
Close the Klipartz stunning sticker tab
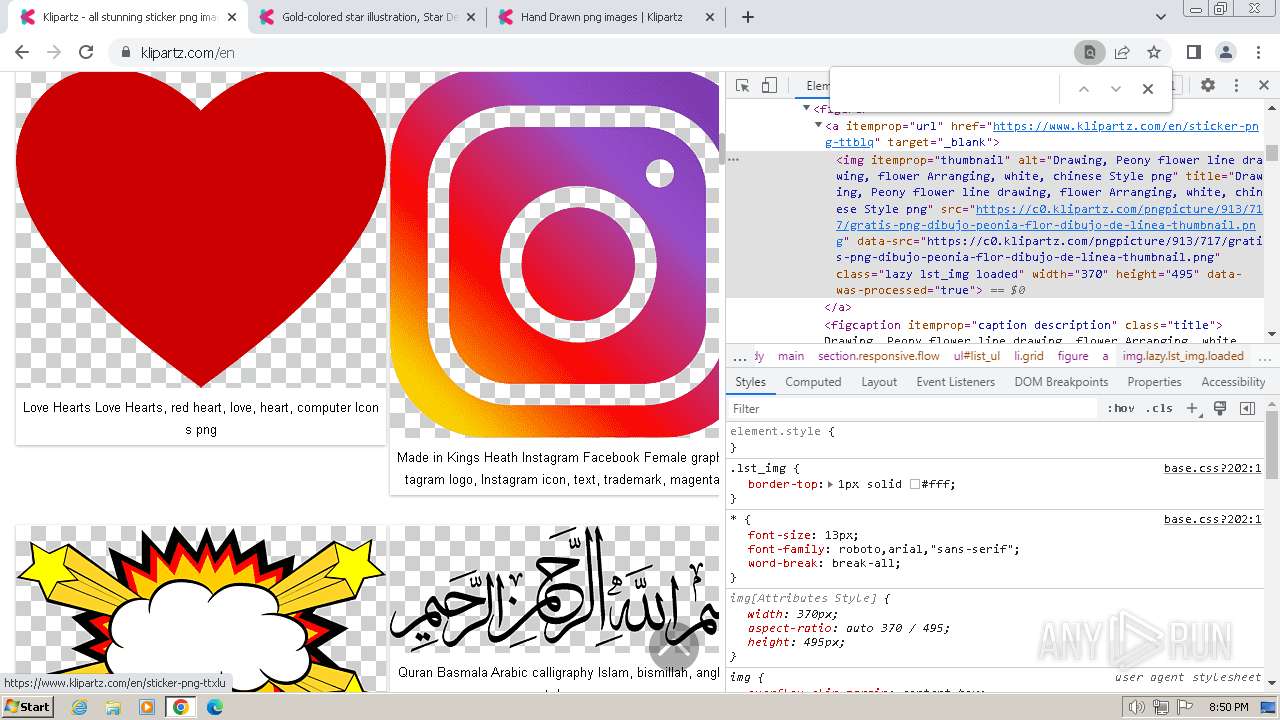(232, 17)
